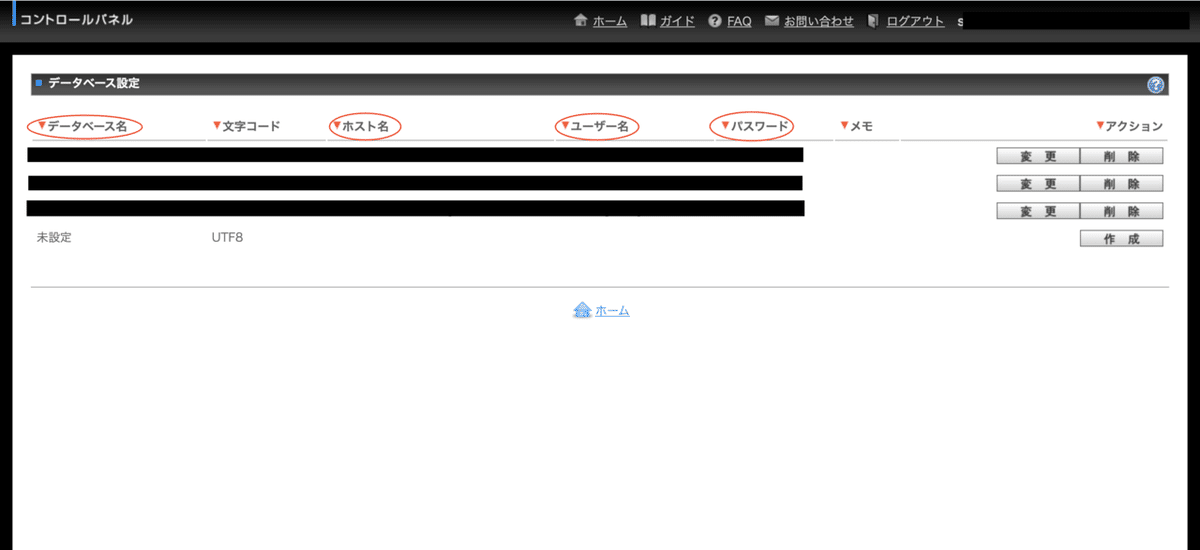The width and height of the screenshot is (1200, 550).
Task: Click the guide book icon
Action: coord(648,20)
